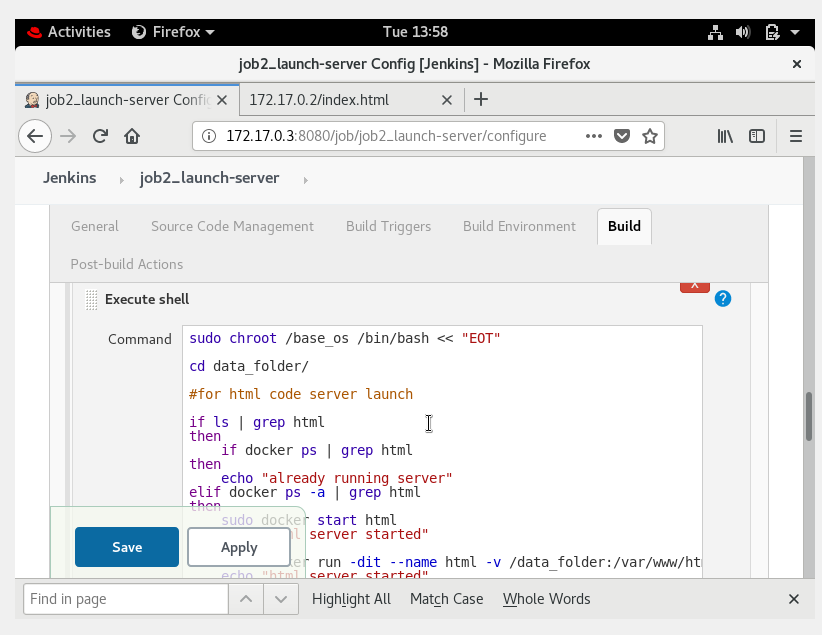Focus the Find in page field

coord(126,599)
